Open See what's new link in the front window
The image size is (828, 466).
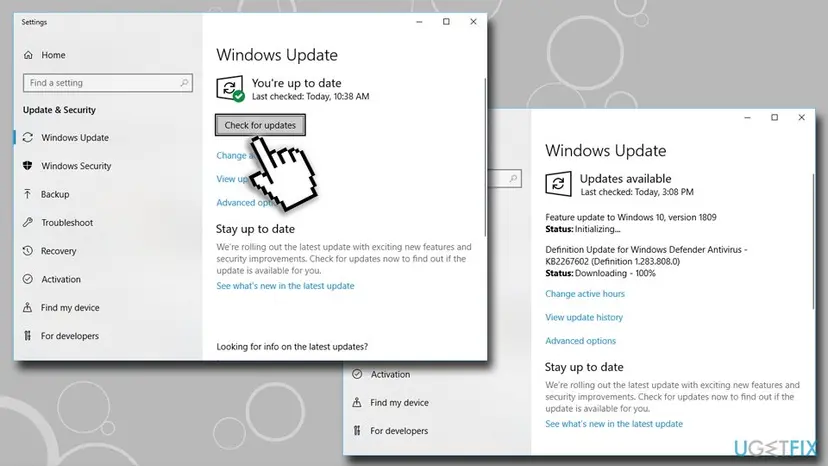285,286
